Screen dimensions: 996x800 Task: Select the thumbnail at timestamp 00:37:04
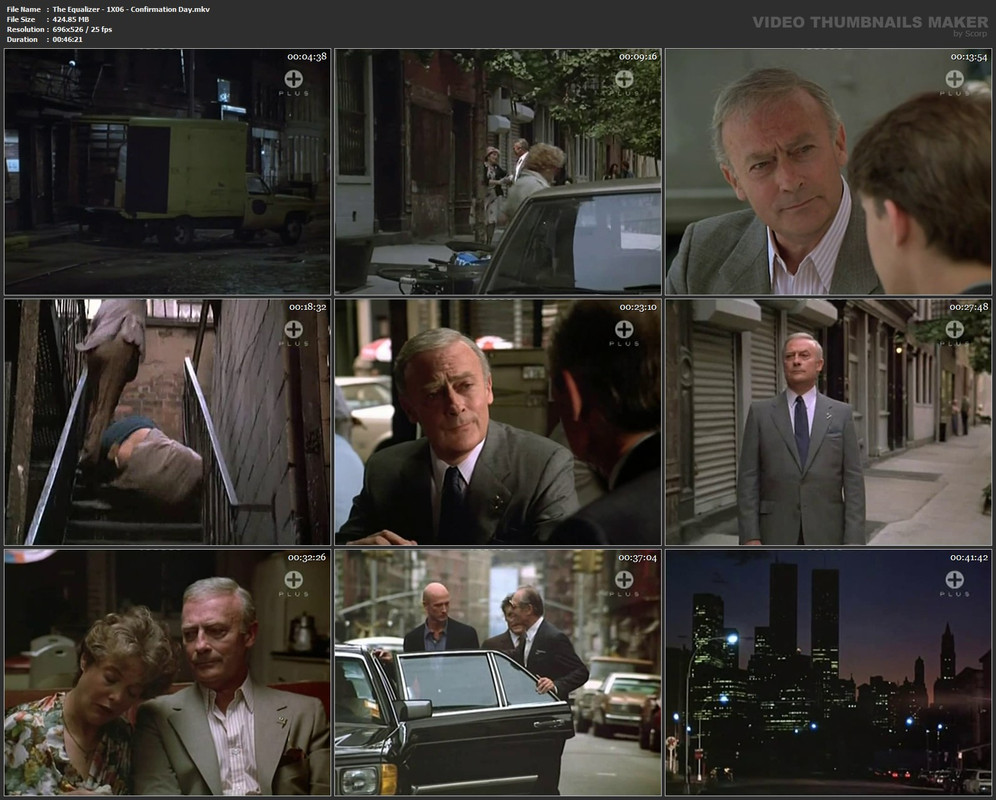498,672
